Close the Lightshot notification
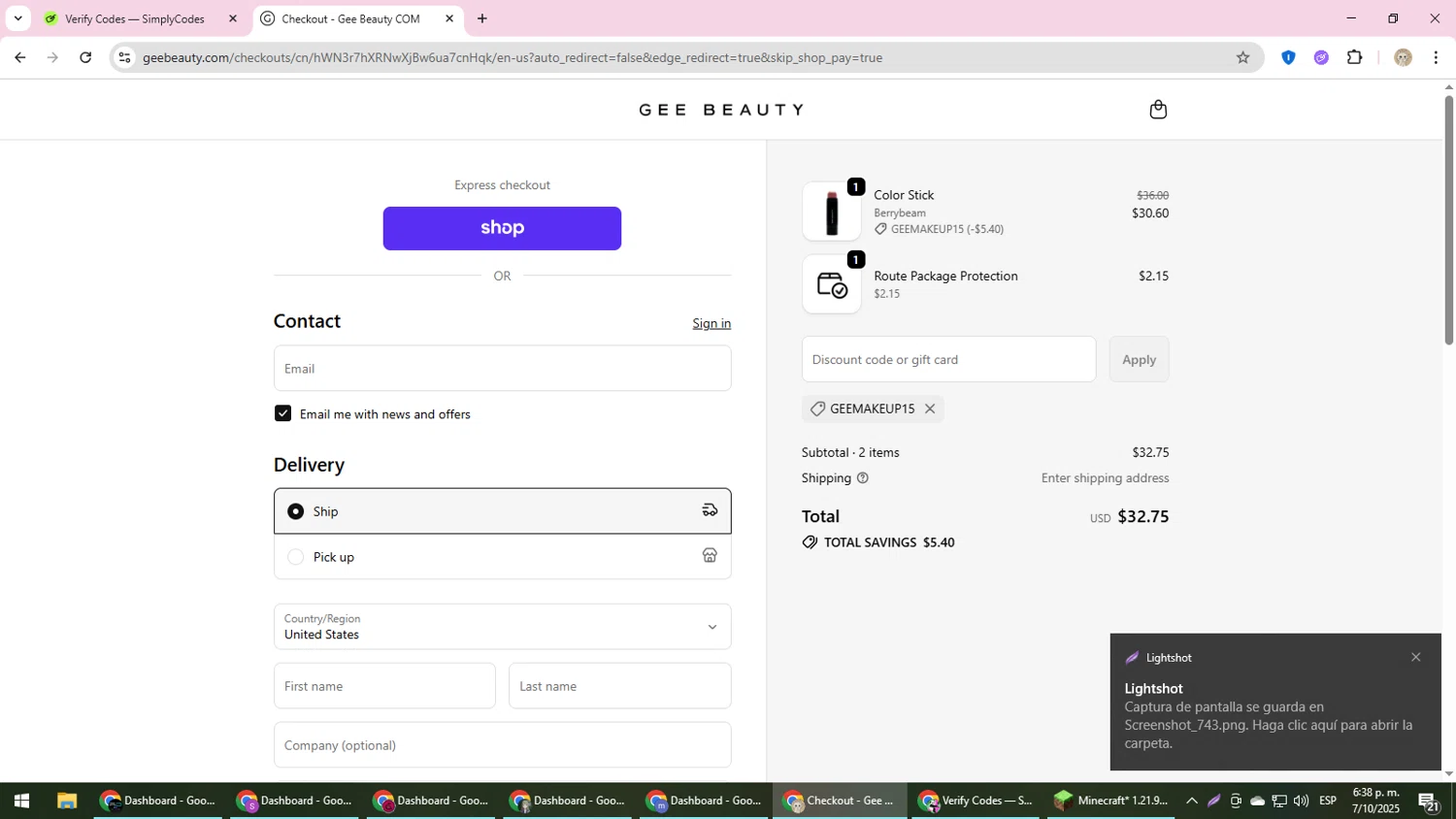Image resolution: width=1456 pixels, height=819 pixels. coord(1415,657)
